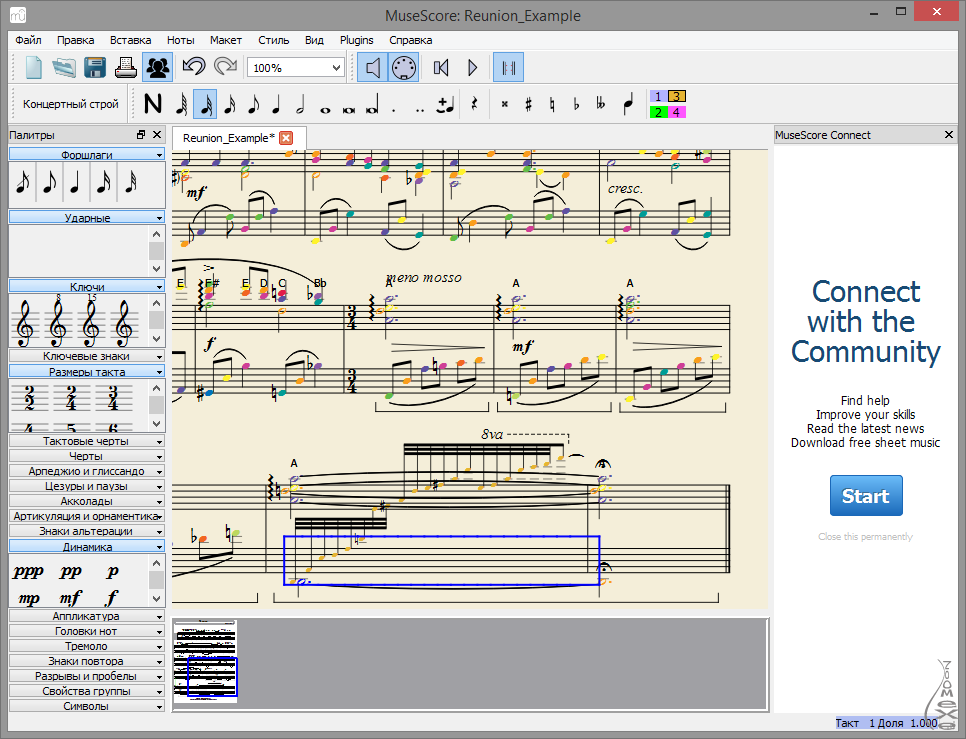Viewport: 966px width, 739px height.
Task: Expand the Тремоло palette
Action: pos(87,646)
